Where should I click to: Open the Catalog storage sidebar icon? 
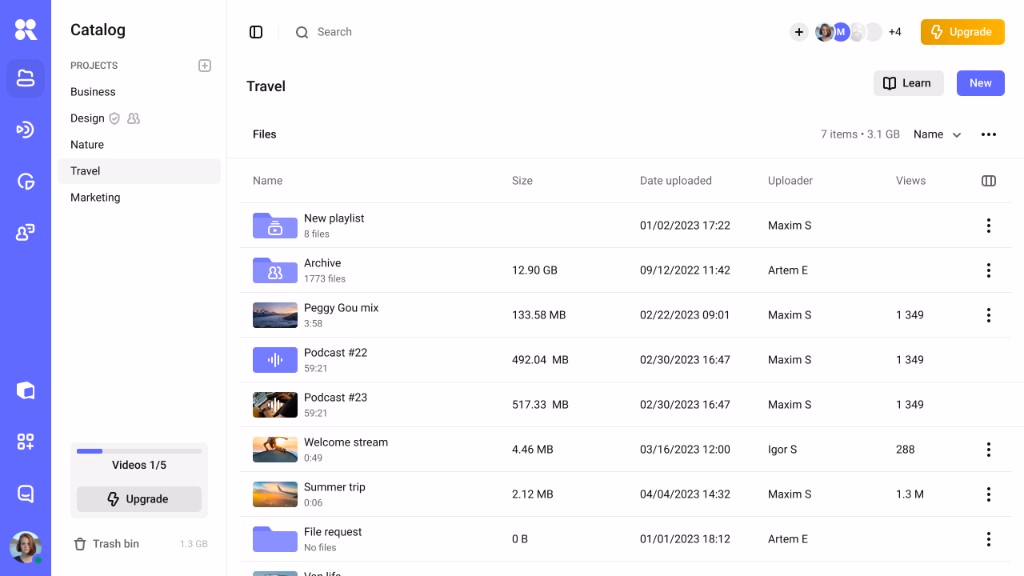click(x=25, y=78)
